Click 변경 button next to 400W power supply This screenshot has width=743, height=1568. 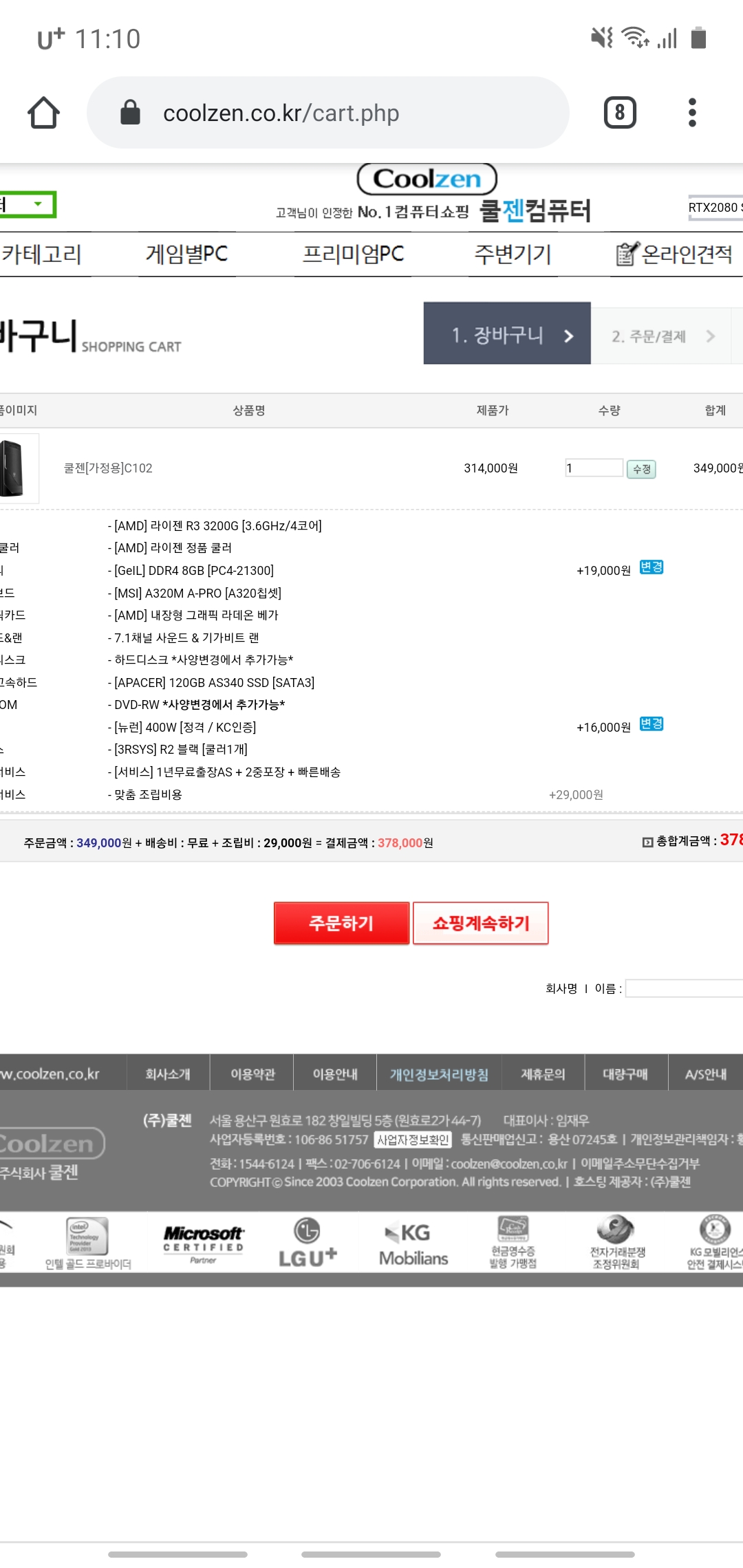click(651, 724)
